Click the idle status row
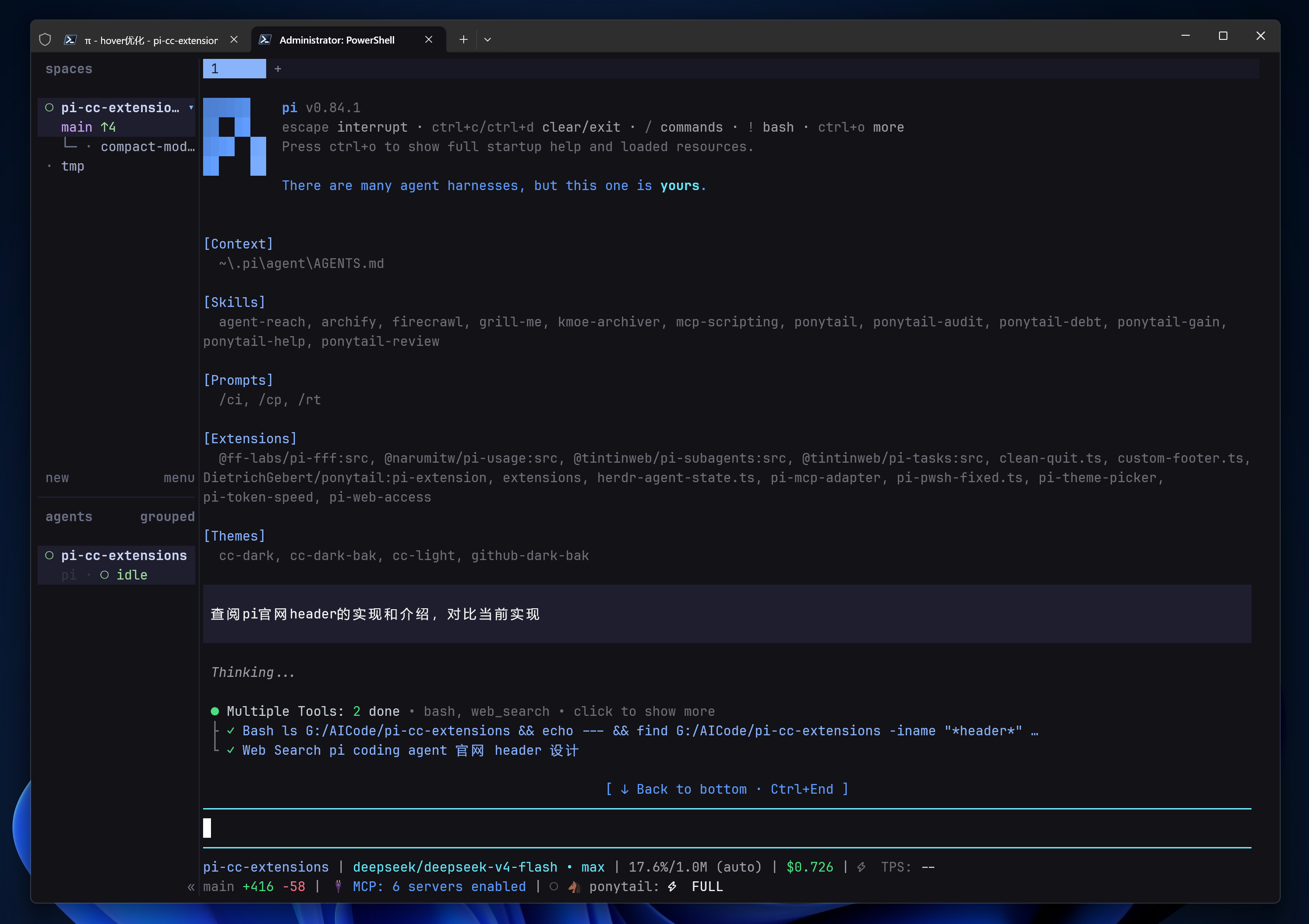This screenshot has height=924, width=1309. coord(116,574)
